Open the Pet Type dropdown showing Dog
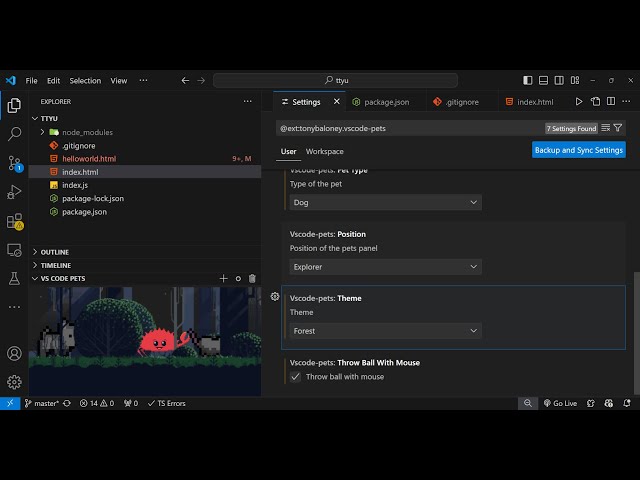The width and height of the screenshot is (640, 480). [385, 202]
